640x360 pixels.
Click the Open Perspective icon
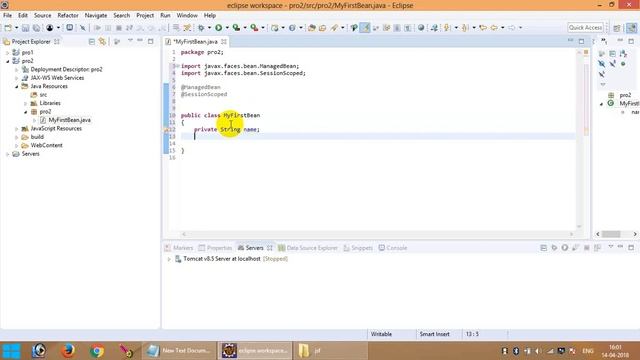point(617,28)
